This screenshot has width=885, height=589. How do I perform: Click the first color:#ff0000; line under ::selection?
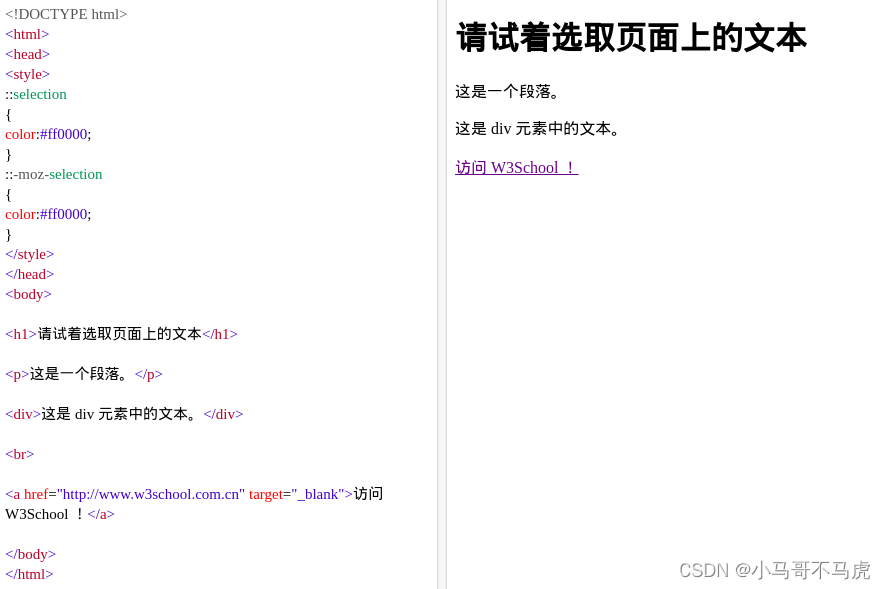pos(48,134)
